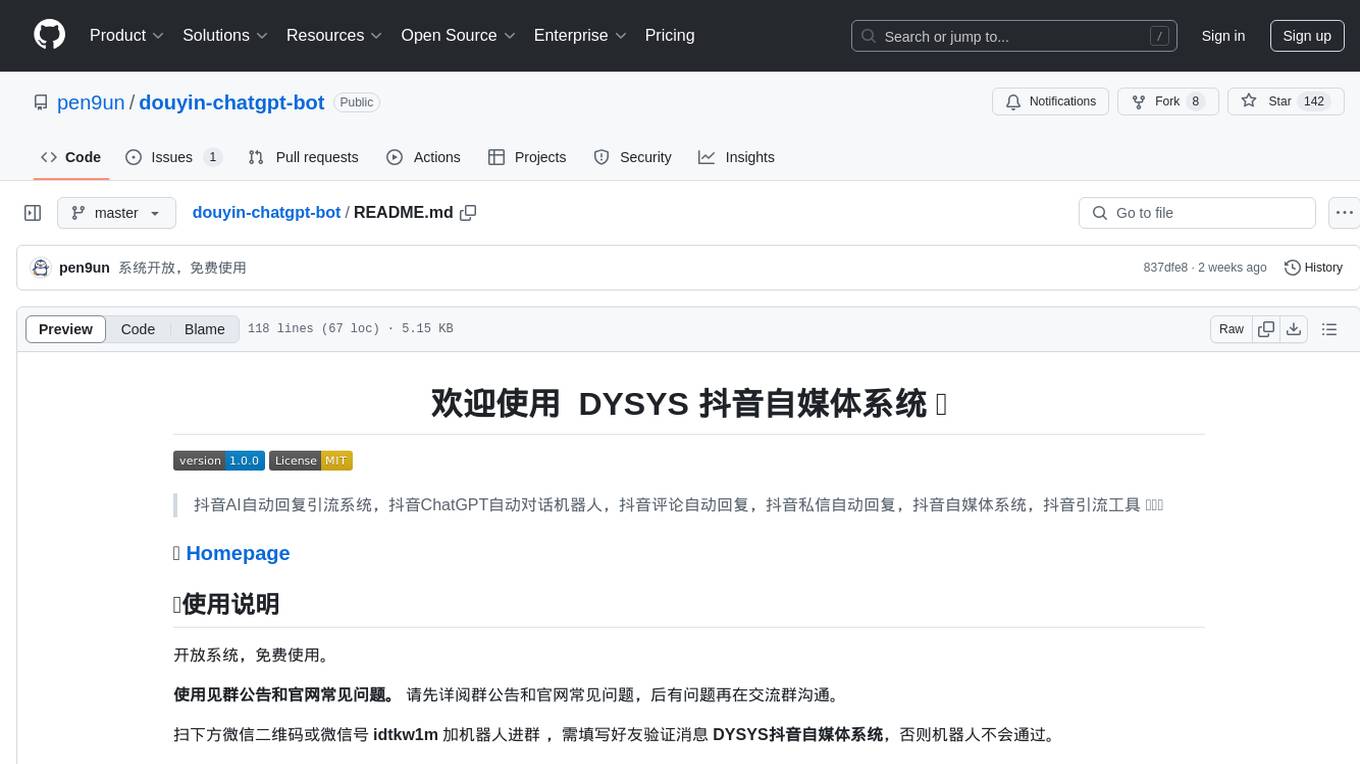Switch to the Projects tab
Image resolution: width=1360 pixels, height=764 pixels.
527,157
